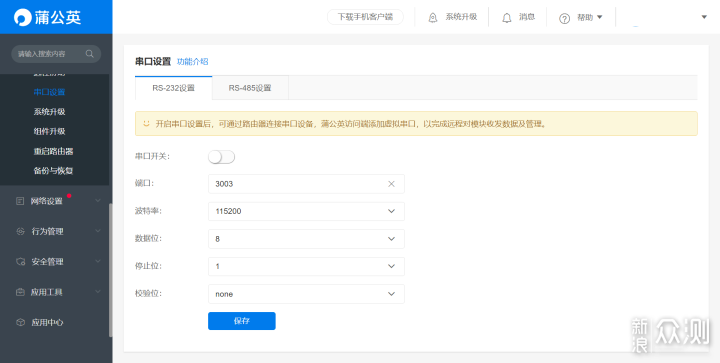Open the 消息 bell notifications icon
Screen dimensions: 720x363
tap(506, 17)
